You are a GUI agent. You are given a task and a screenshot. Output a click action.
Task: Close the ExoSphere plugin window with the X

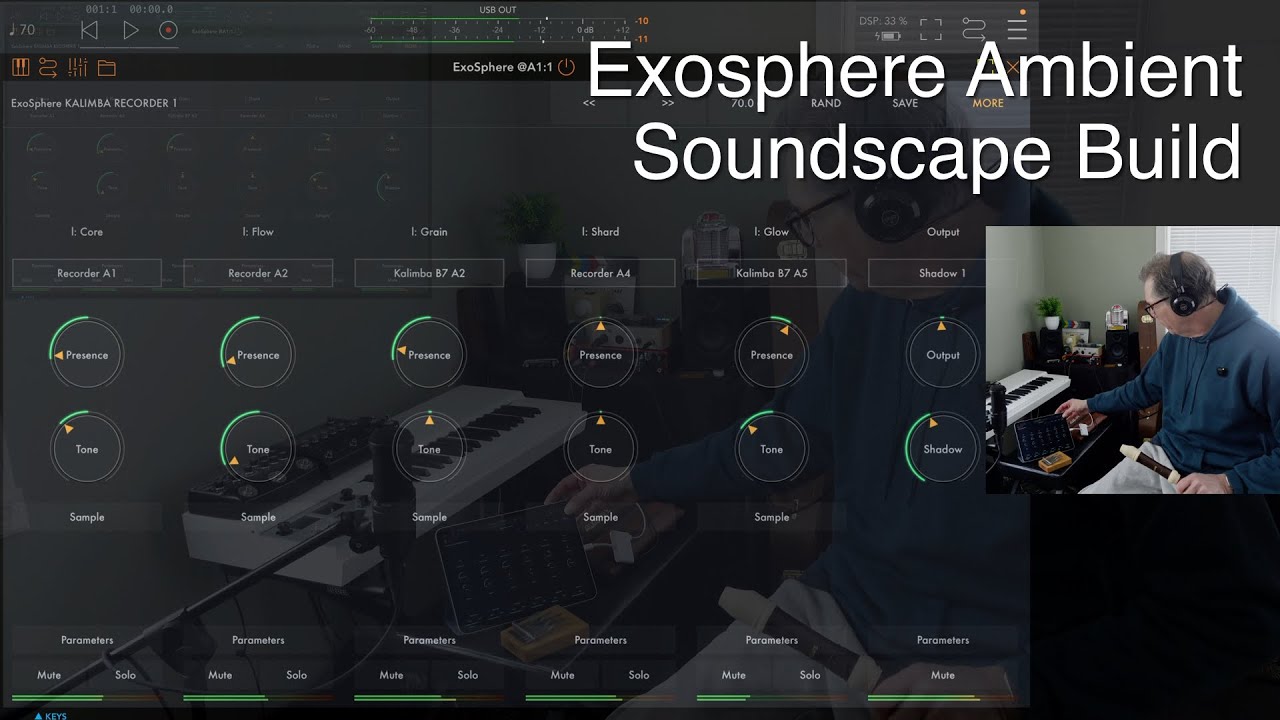pos(1011,68)
